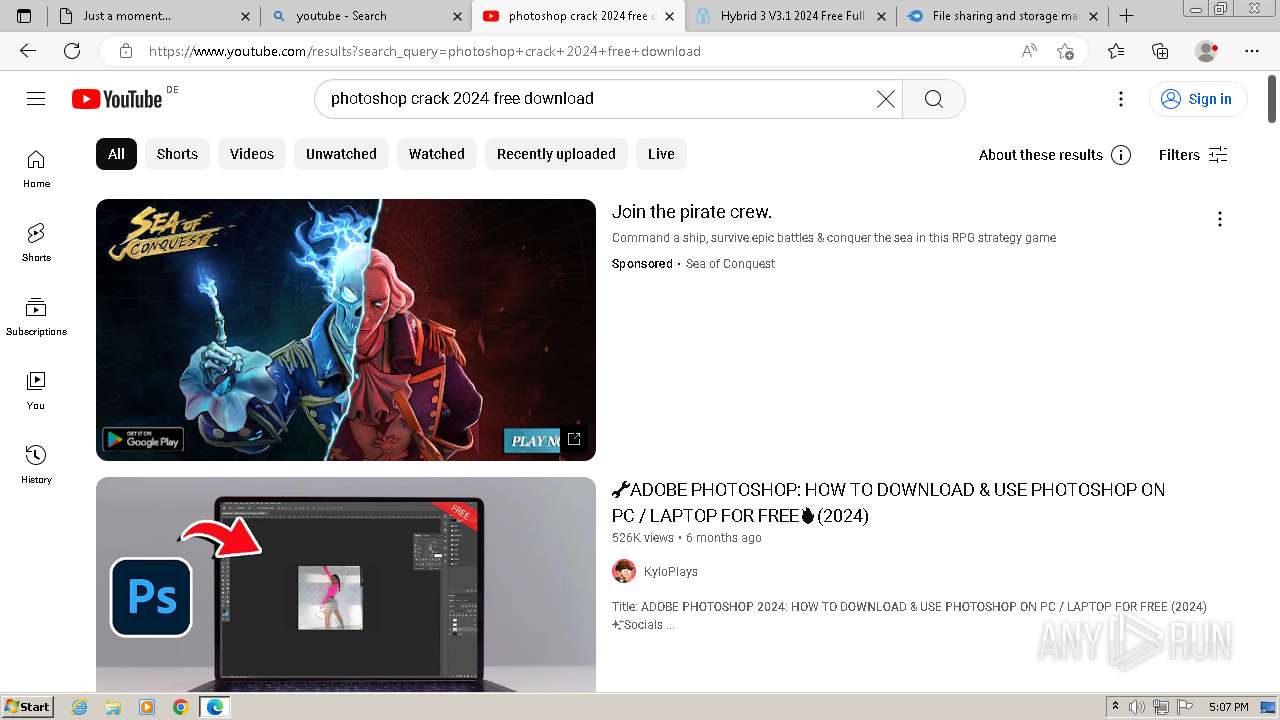
Task: Open Subscriptions in the sidebar
Action: pos(36,317)
